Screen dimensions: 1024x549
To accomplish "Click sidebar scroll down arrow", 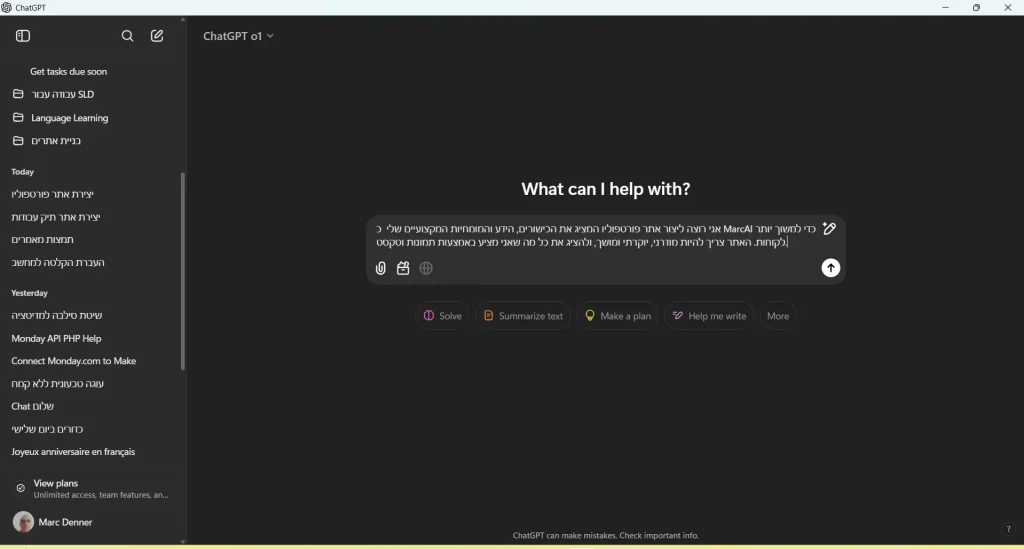I will click(183, 541).
